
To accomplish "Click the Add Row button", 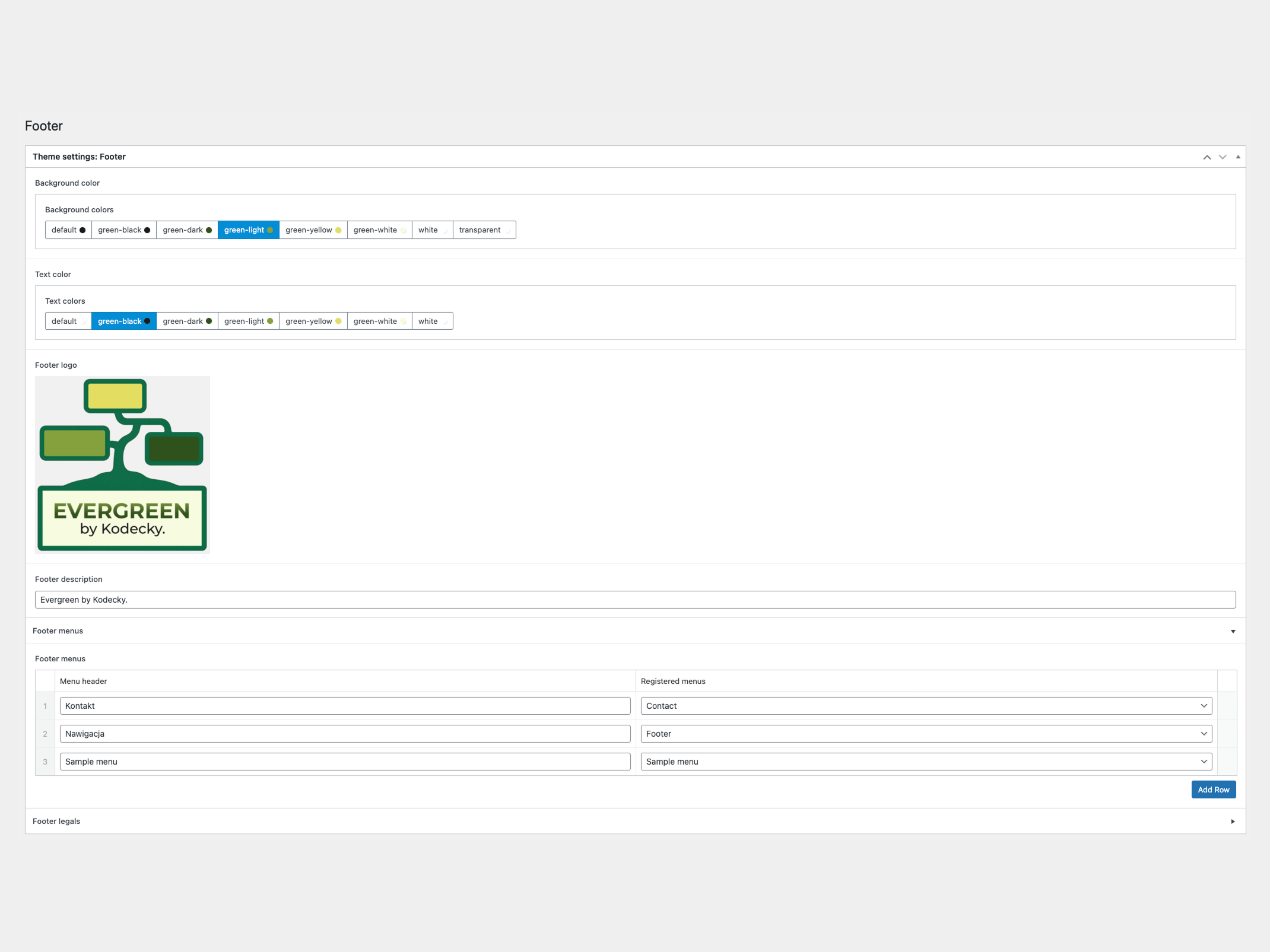I will click(x=1213, y=789).
